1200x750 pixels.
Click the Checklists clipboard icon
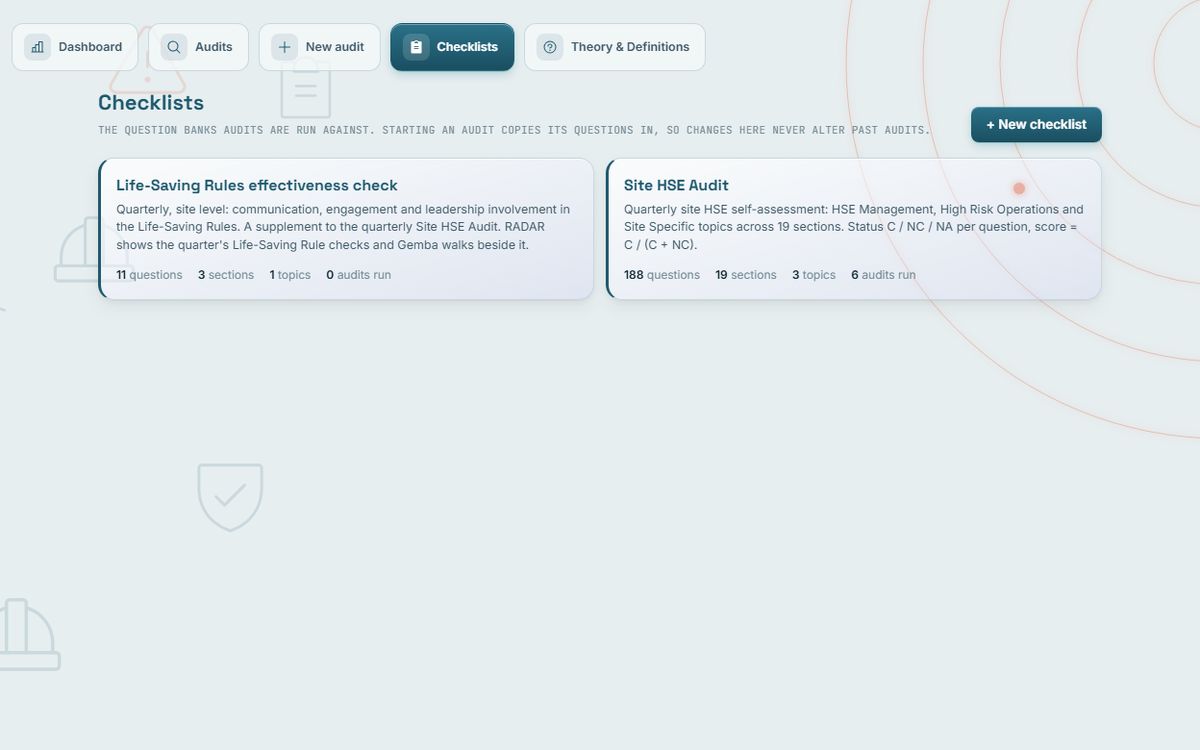[416, 47]
